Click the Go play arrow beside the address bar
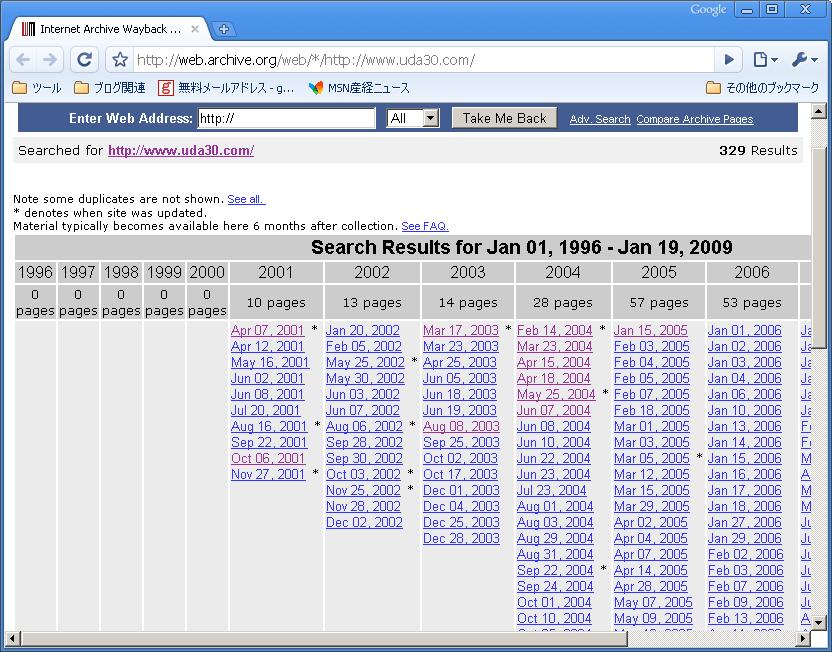 [x=729, y=59]
